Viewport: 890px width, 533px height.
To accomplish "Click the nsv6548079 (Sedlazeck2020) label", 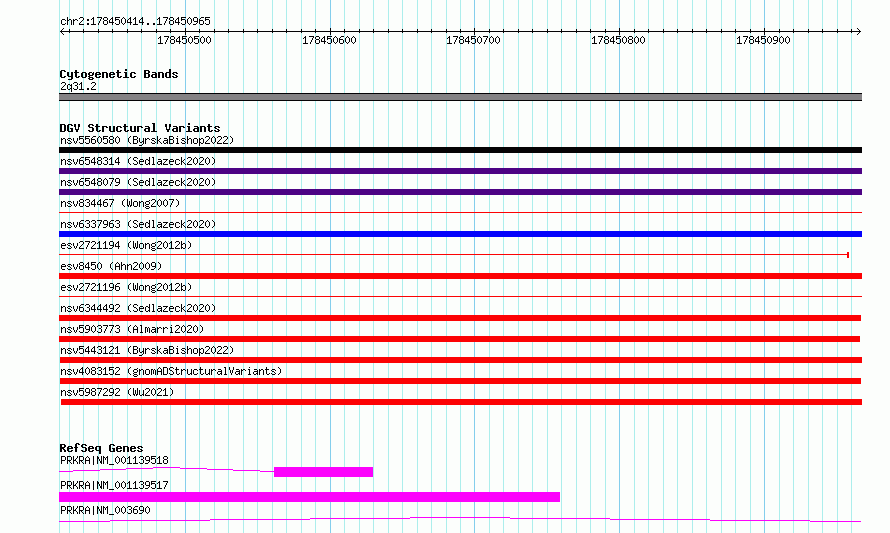I will 138,182.
